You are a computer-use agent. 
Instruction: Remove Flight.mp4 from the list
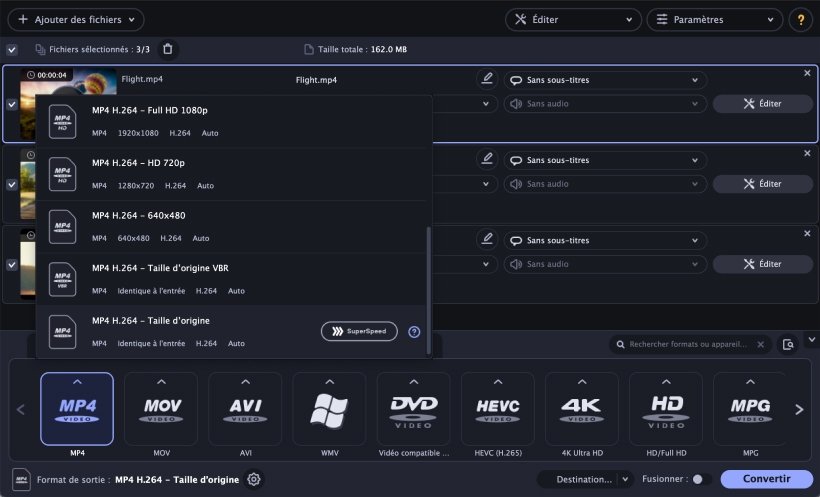pyautogui.click(x=807, y=73)
